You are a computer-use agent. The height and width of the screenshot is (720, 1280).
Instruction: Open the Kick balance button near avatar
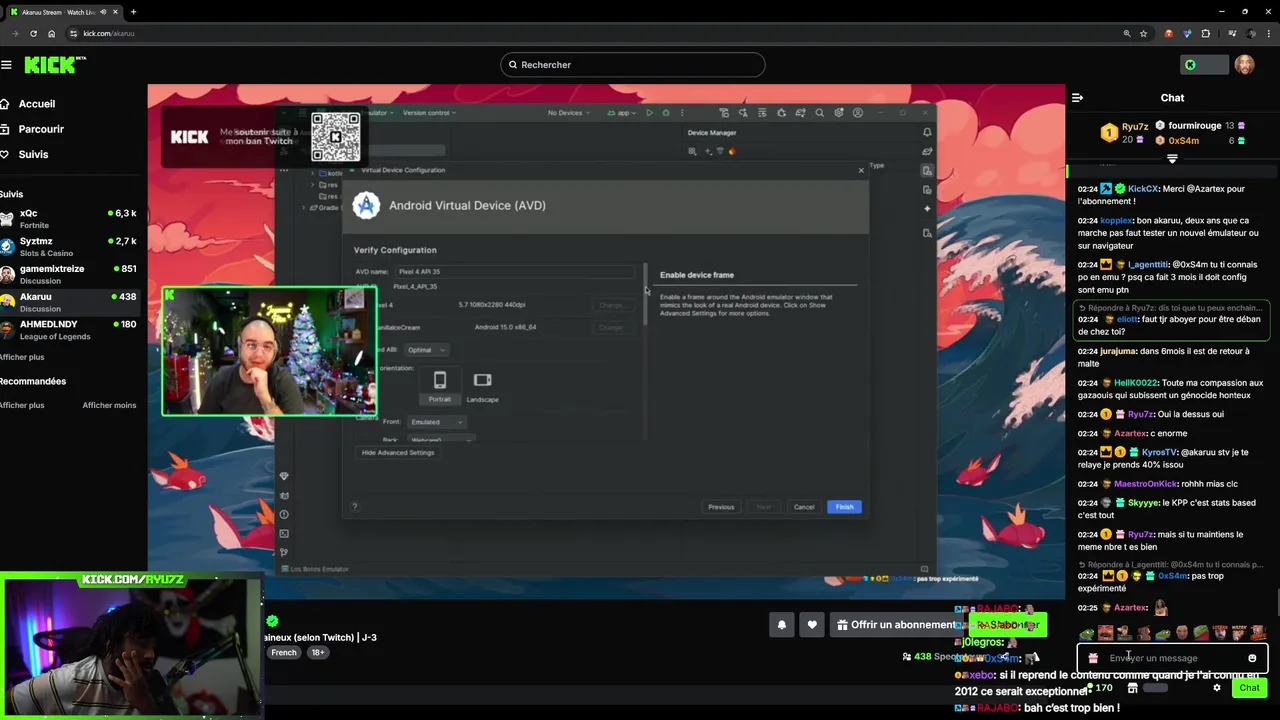click(x=1203, y=65)
